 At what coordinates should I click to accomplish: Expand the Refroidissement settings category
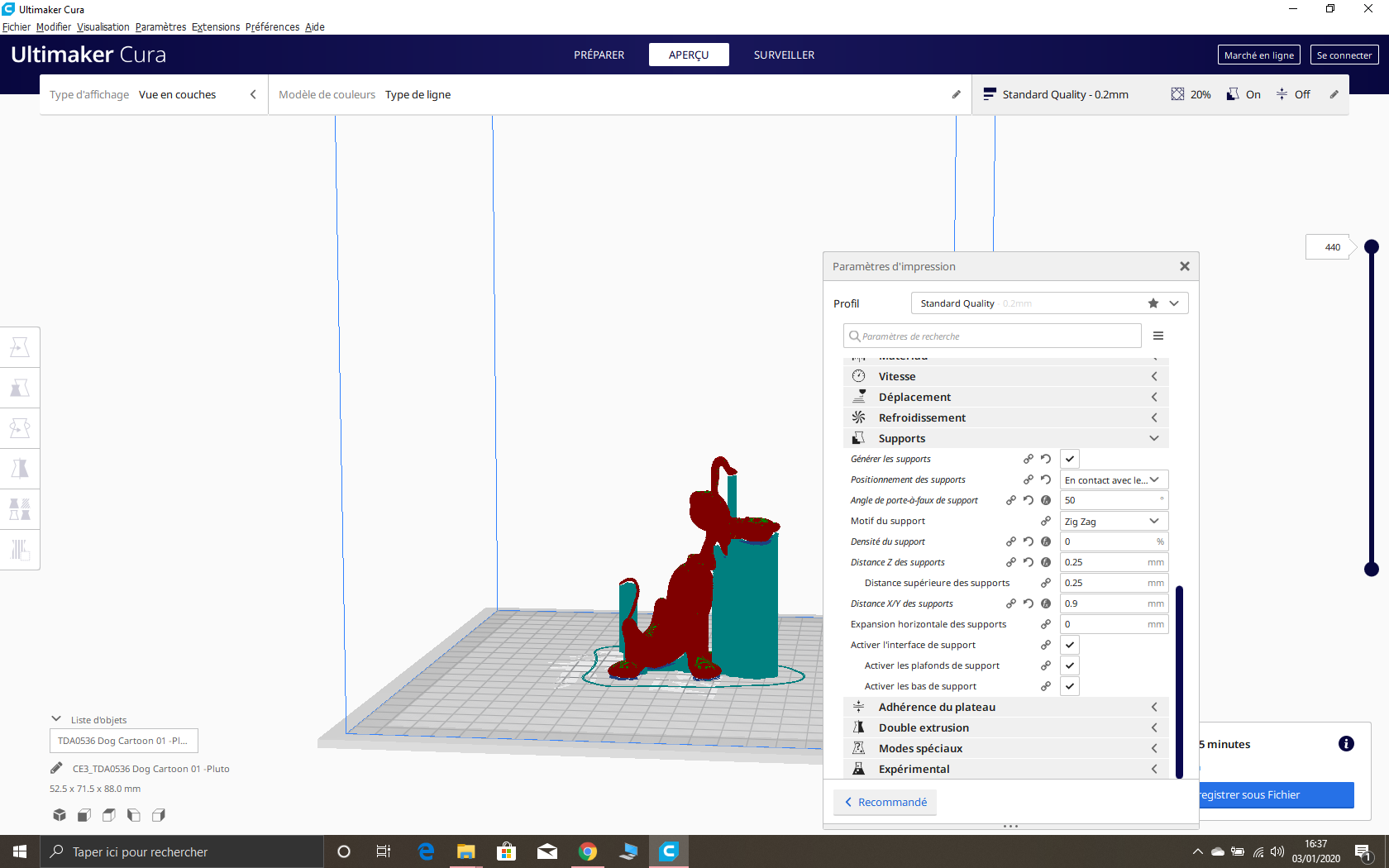(1005, 417)
